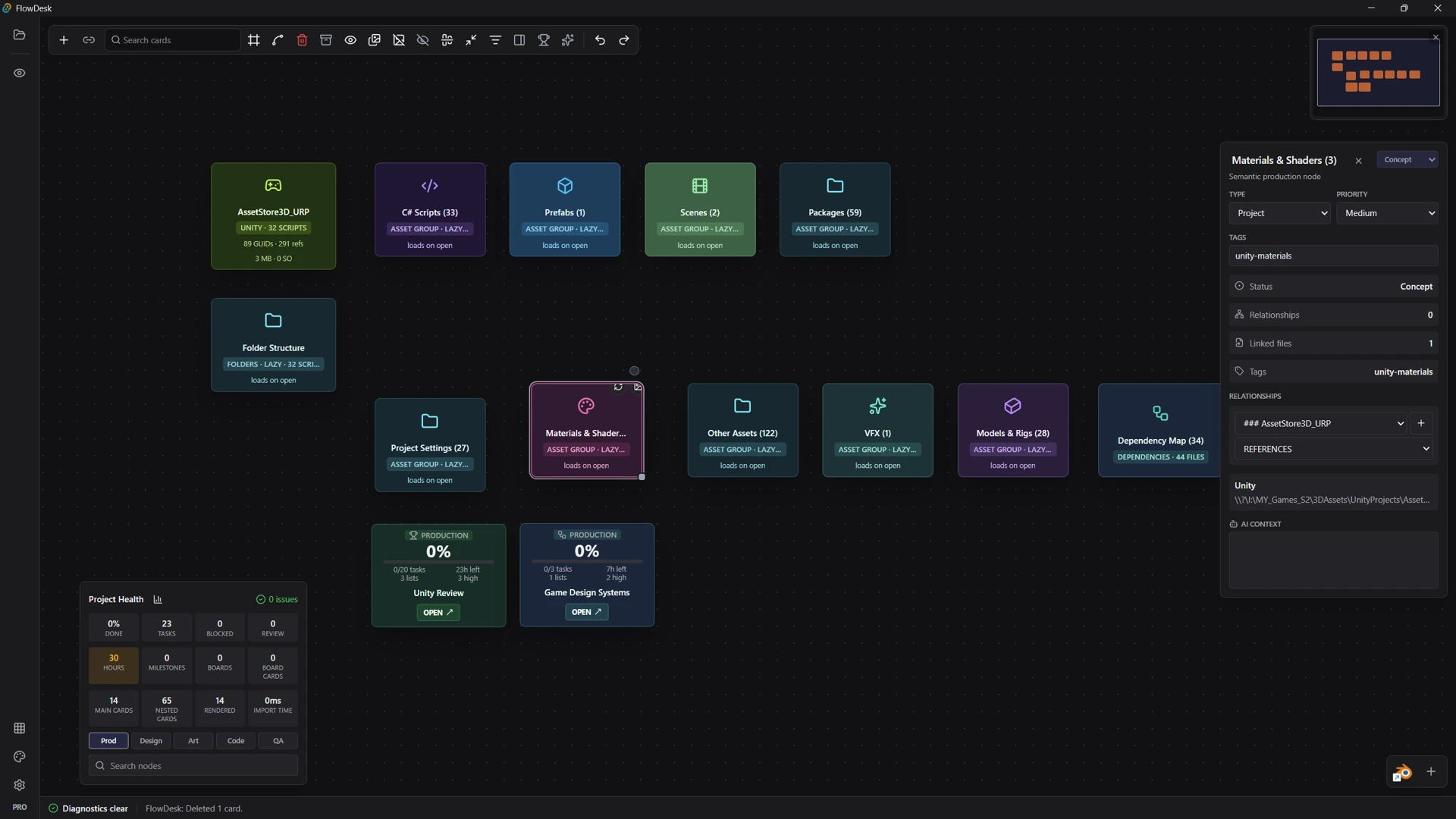This screenshot has height=819, width=1456.
Task: Select the frame grid tool
Action: (254, 40)
